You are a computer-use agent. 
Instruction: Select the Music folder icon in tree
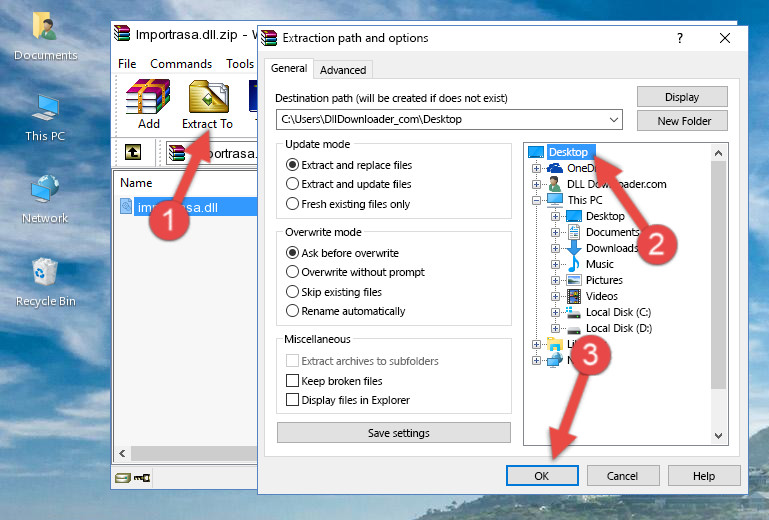[x=574, y=264]
